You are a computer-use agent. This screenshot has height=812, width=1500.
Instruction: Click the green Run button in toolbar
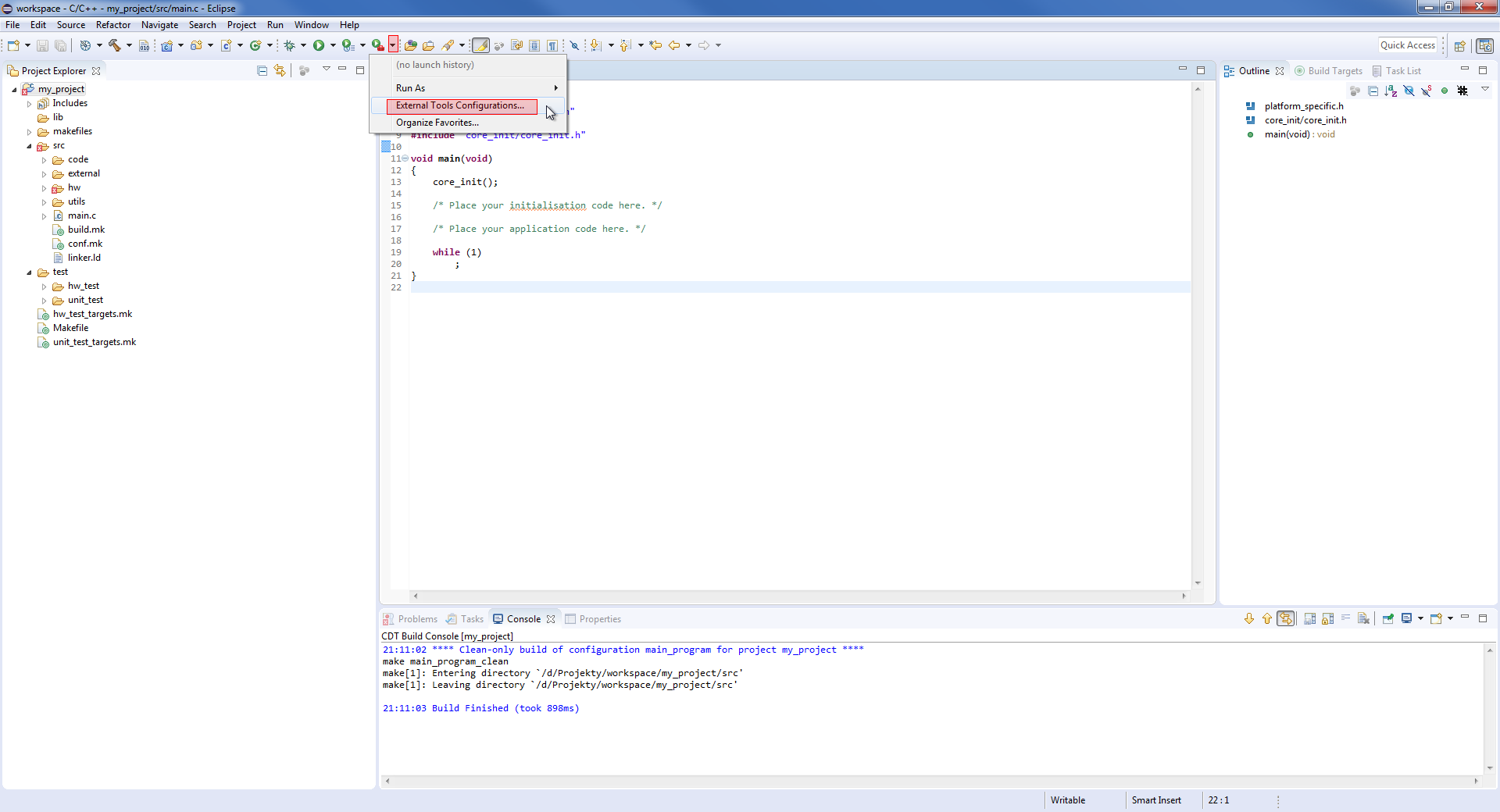tap(319, 45)
